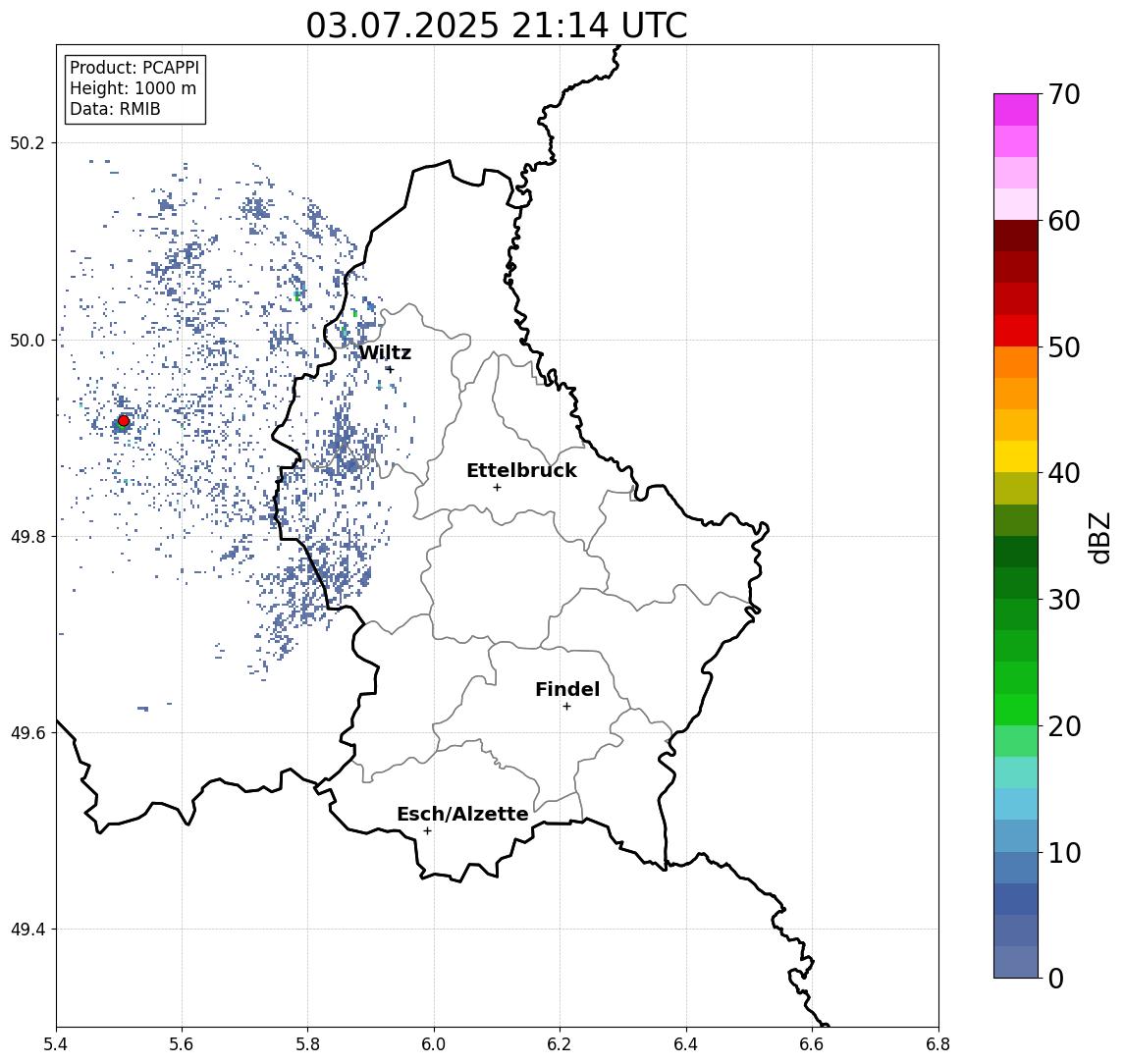Click the 'Product: PCAPPI' text

pos(134,68)
